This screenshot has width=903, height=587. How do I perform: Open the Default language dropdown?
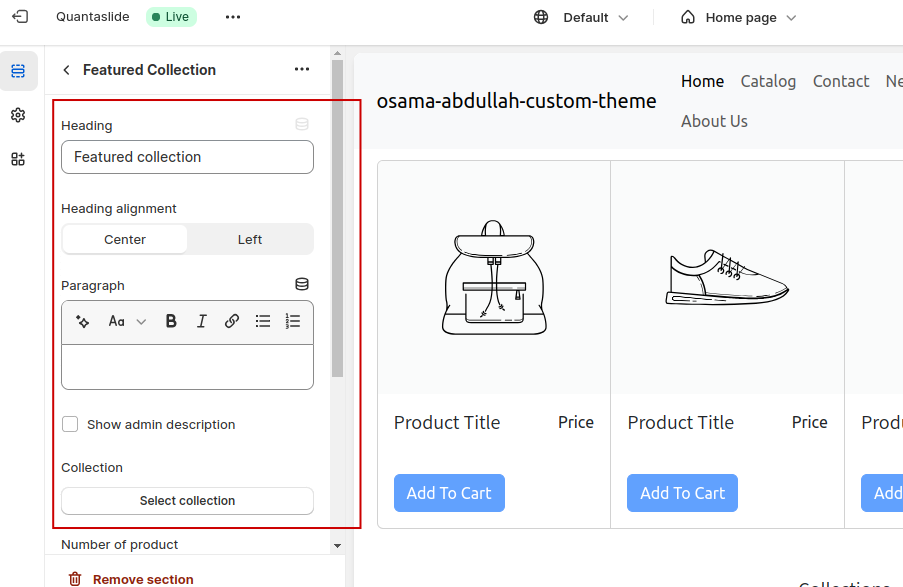(x=582, y=17)
